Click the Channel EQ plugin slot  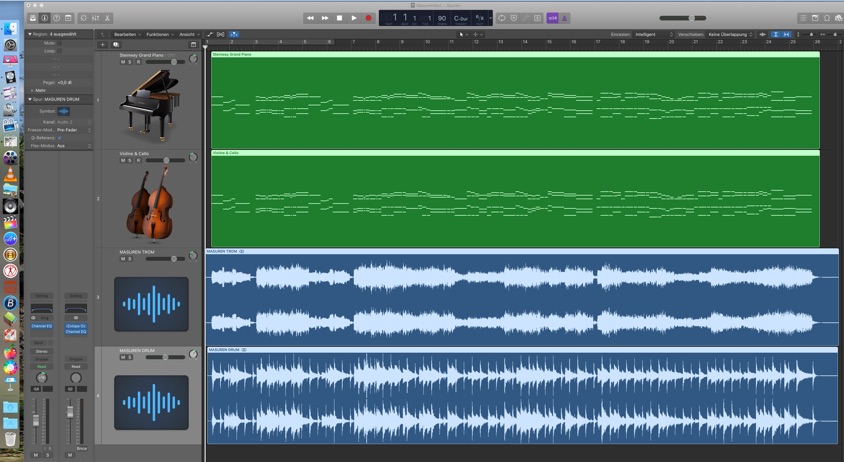tap(41, 326)
